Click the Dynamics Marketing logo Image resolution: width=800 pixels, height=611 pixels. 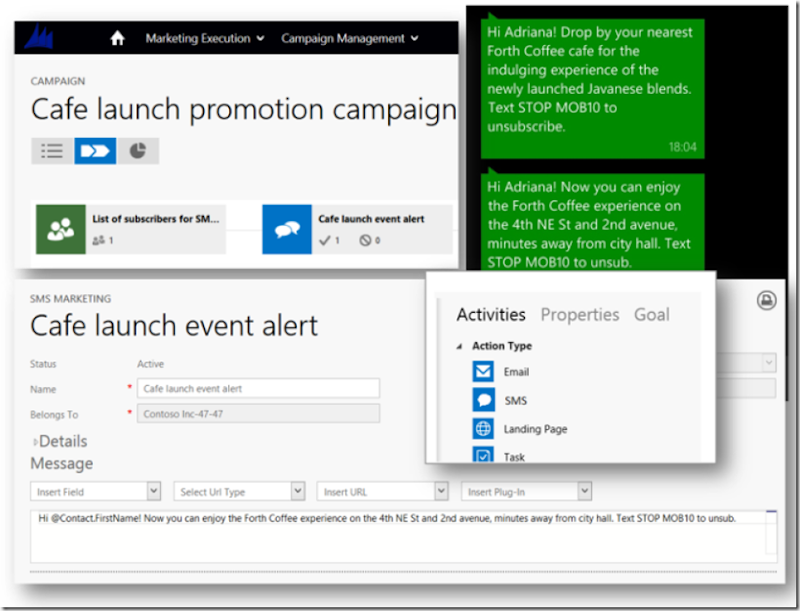[x=39, y=37]
